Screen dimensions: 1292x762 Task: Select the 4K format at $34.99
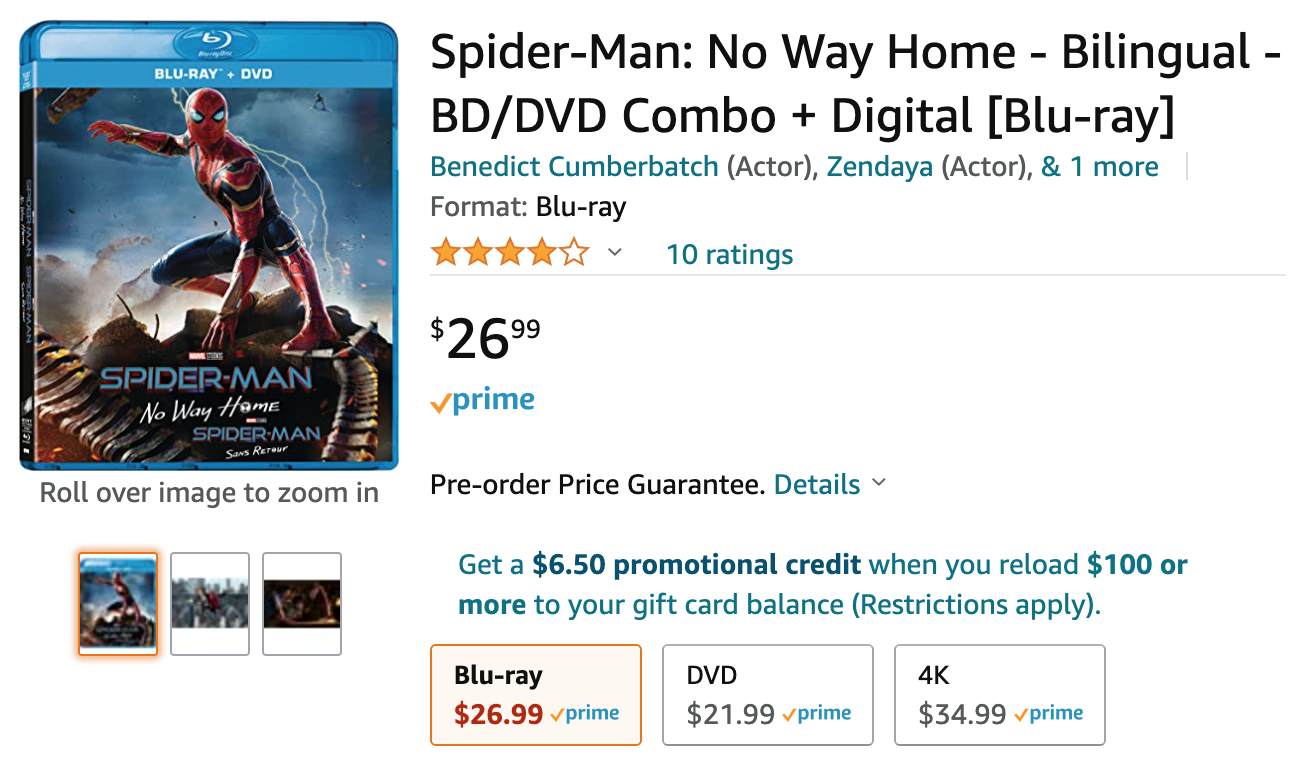tap(1000, 695)
